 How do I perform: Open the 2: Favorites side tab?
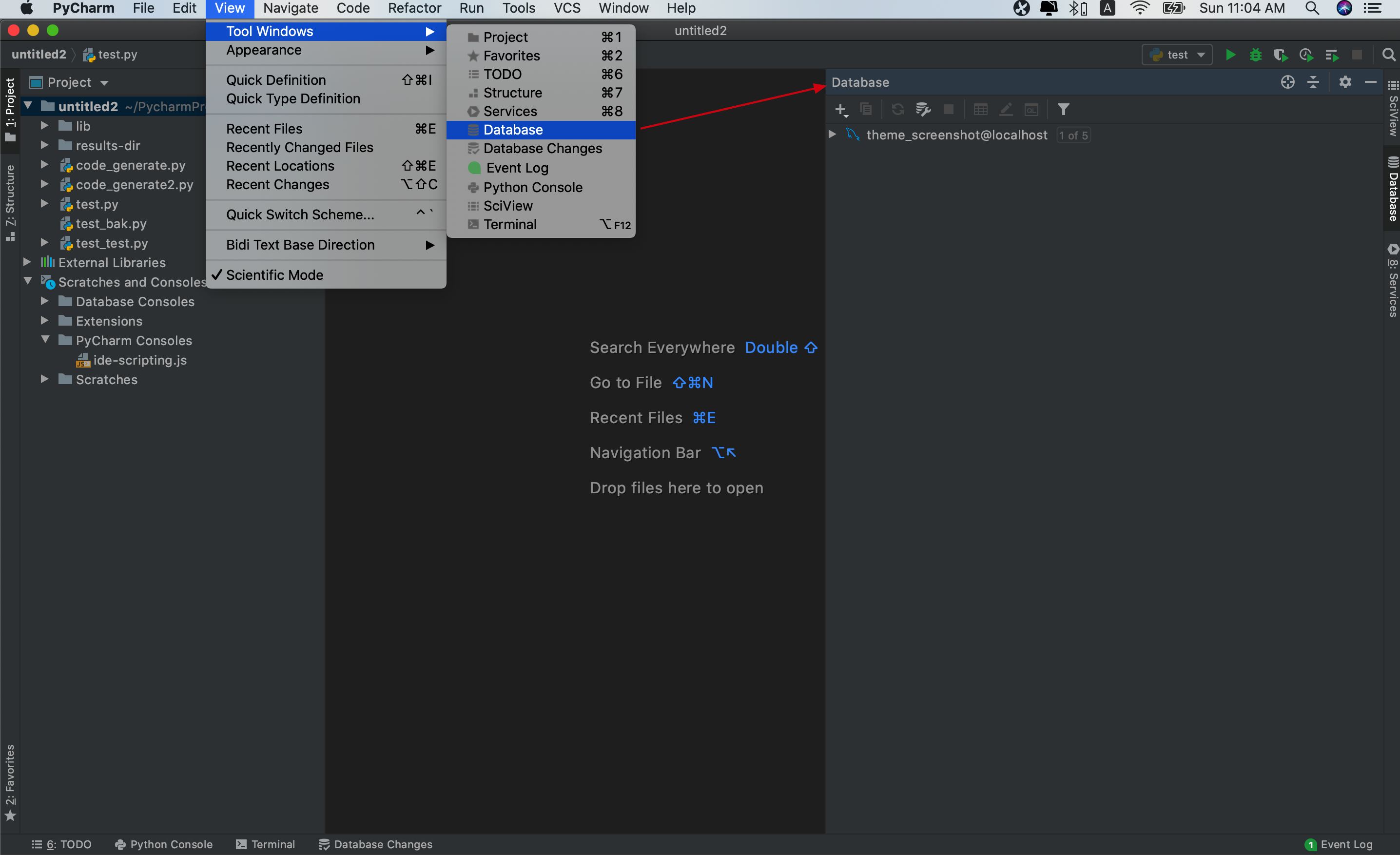[x=10, y=782]
